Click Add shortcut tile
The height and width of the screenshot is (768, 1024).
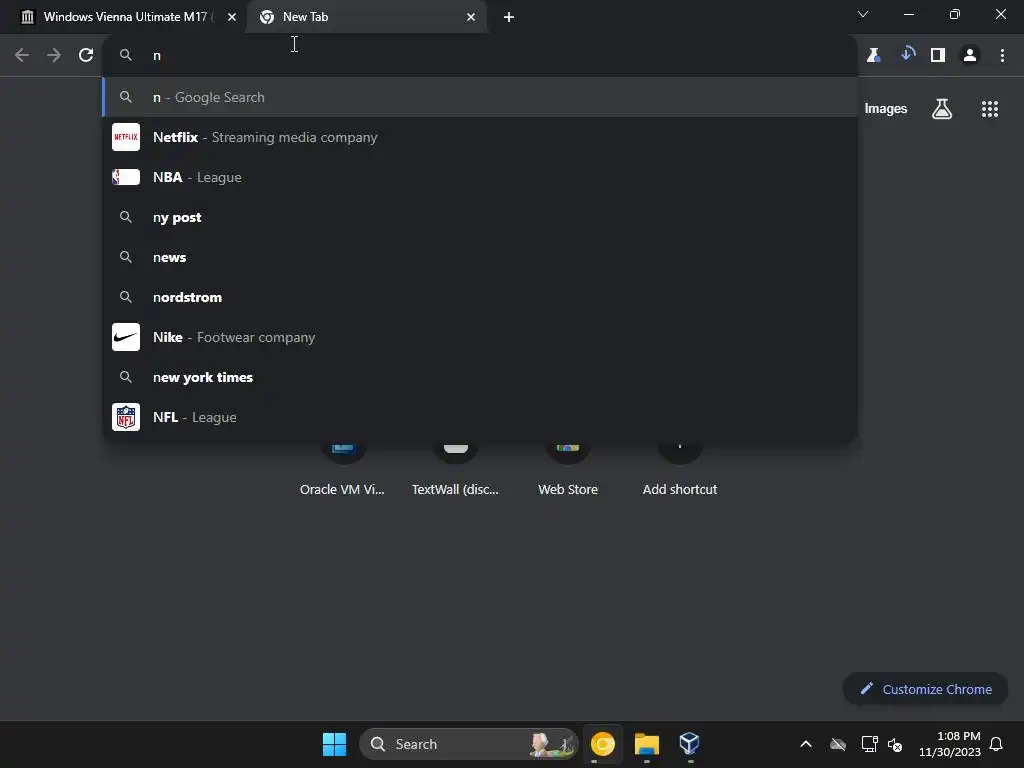coord(680,470)
